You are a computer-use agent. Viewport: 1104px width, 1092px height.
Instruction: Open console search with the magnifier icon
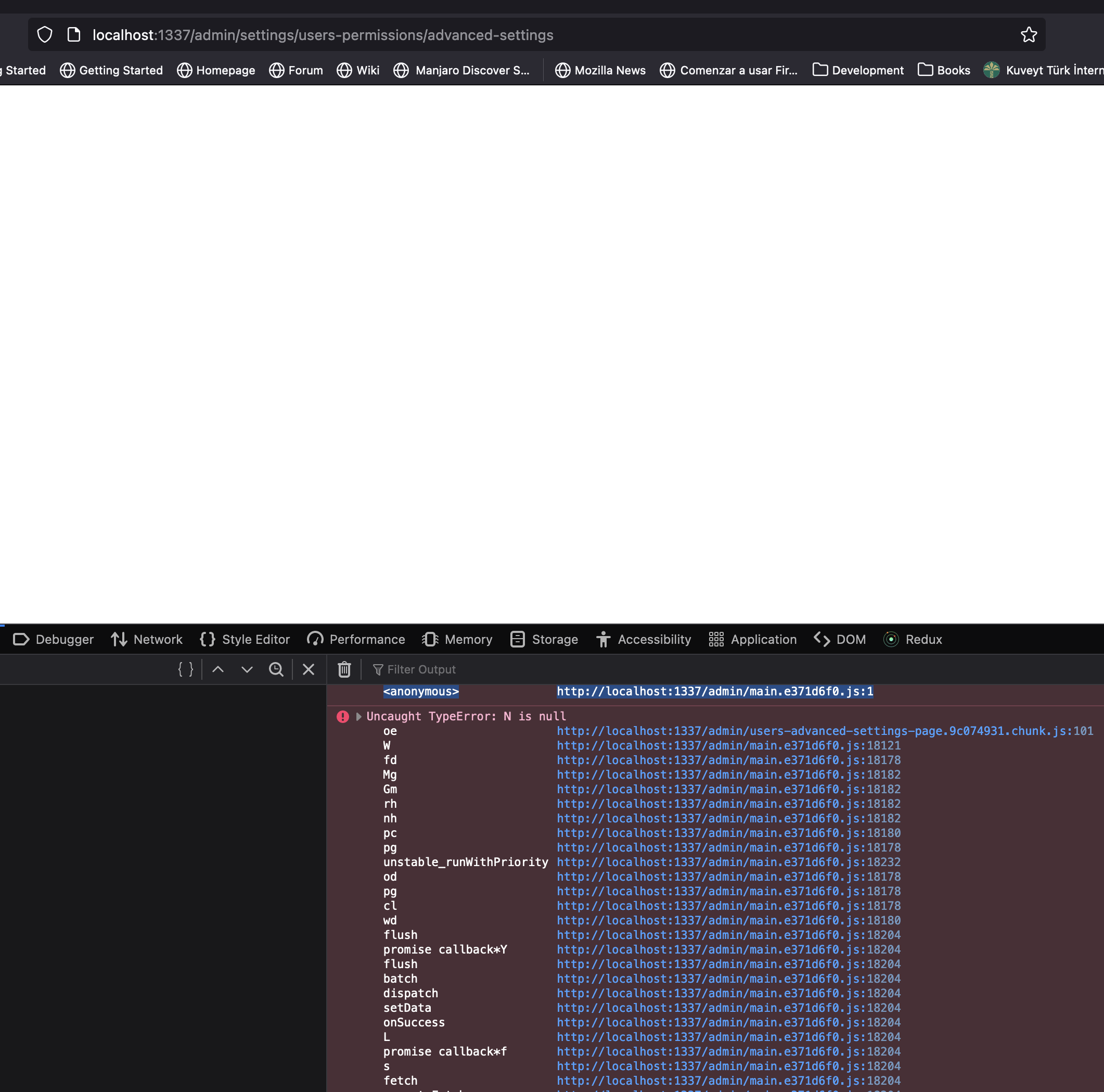(x=276, y=669)
